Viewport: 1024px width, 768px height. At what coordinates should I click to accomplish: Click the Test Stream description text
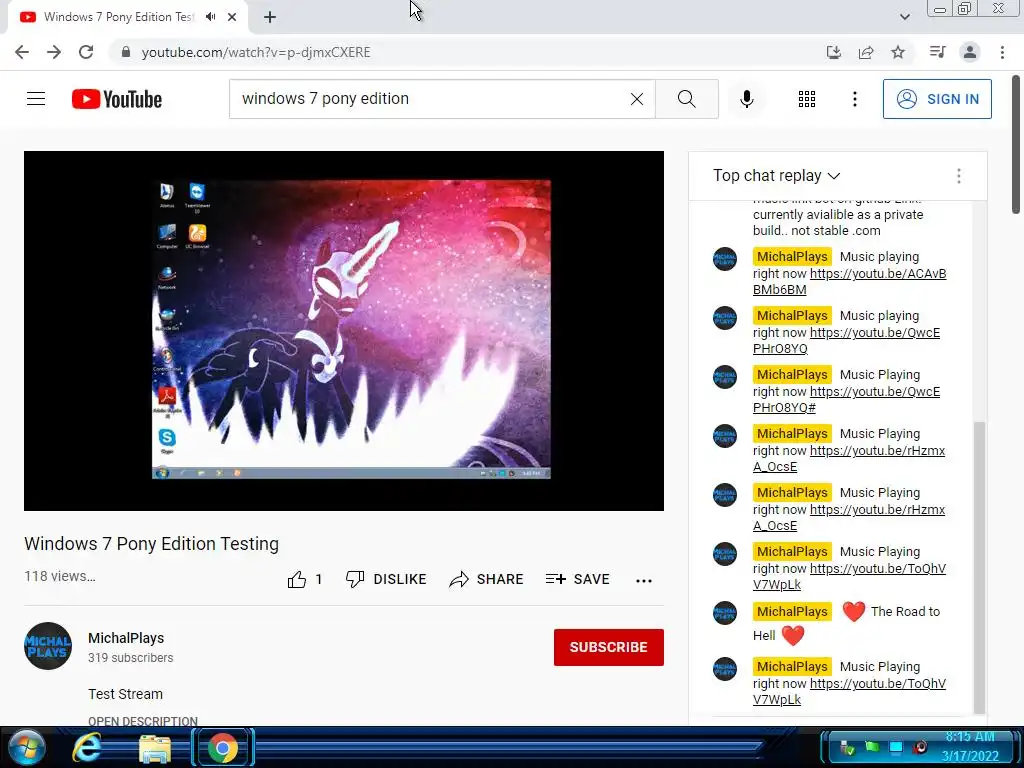125,694
